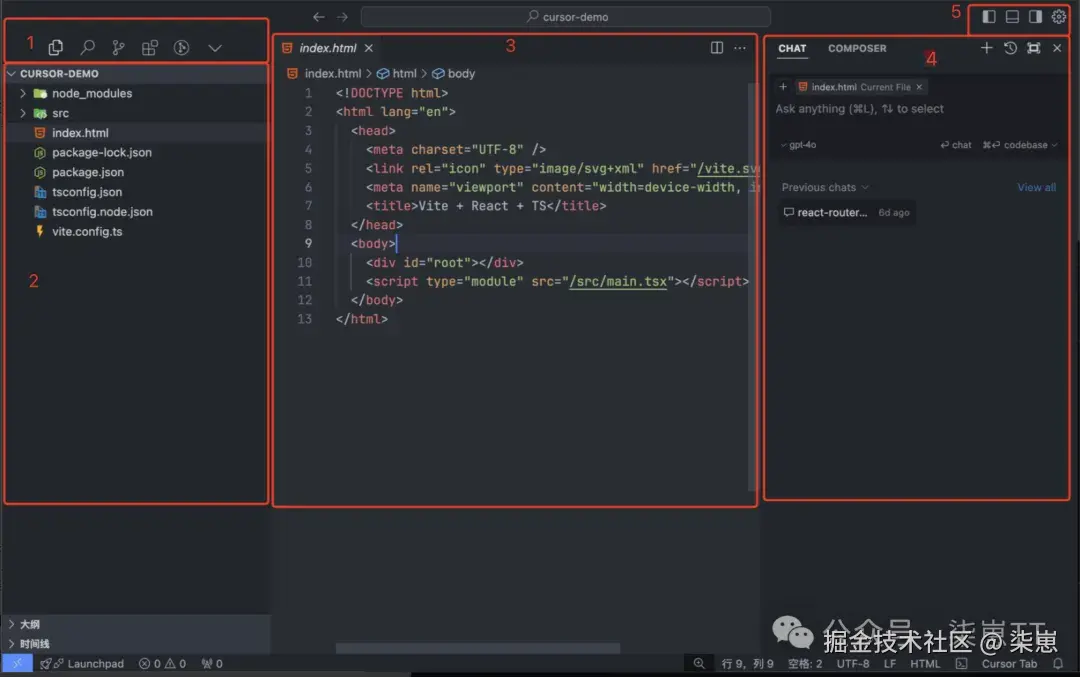Expand the src folder
Viewport: 1080px width, 677px height.
click(136, 113)
